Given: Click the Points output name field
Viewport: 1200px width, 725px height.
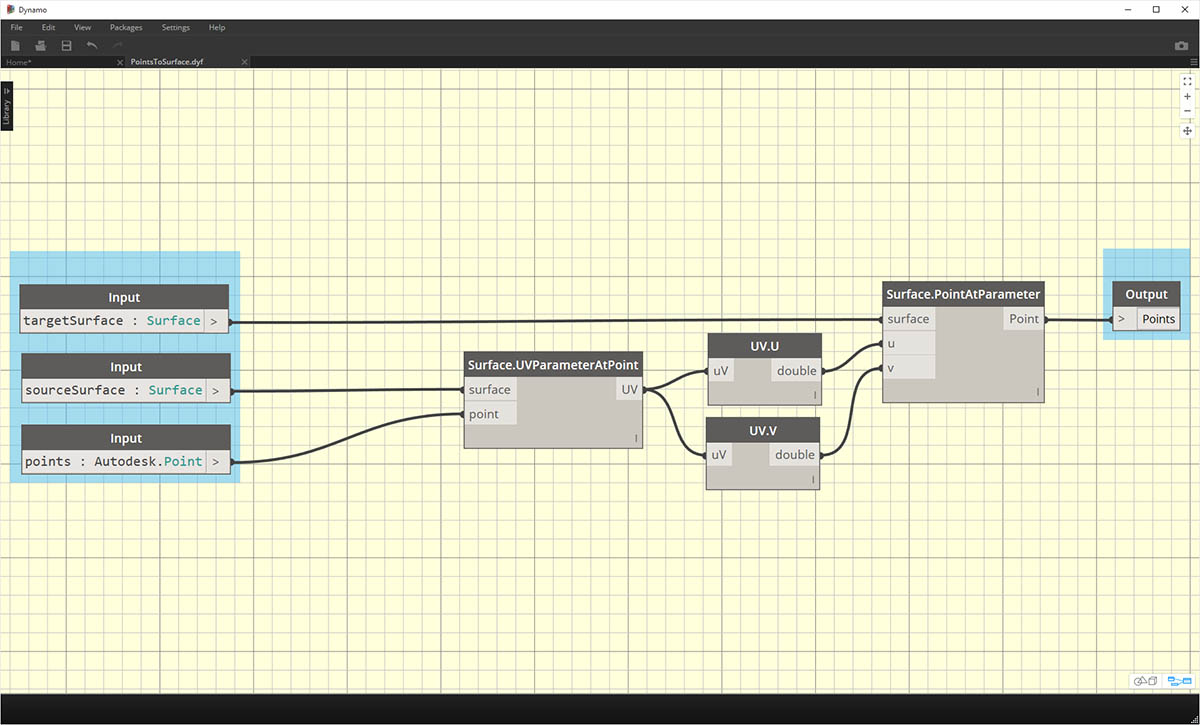Looking at the screenshot, I should point(1159,319).
